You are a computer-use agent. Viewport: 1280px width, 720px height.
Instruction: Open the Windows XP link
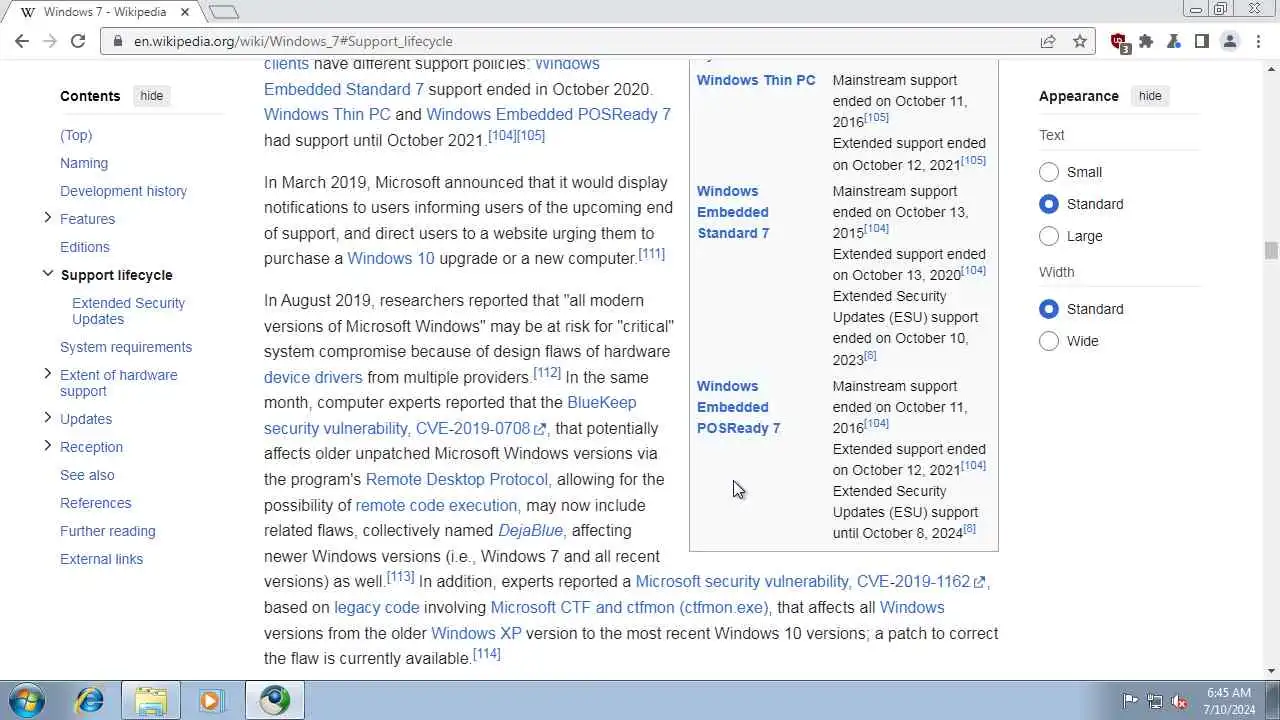click(x=477, y=633)
